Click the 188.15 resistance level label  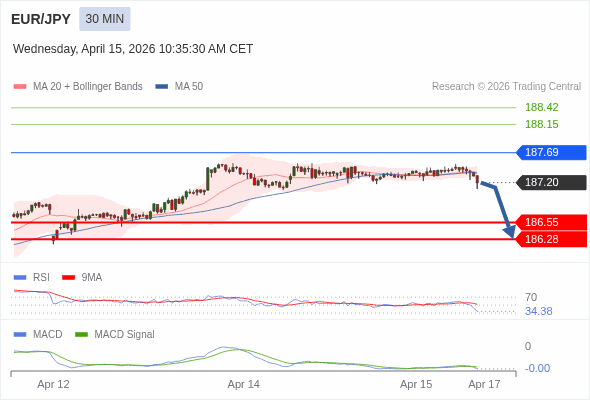[x=541, y=124]
